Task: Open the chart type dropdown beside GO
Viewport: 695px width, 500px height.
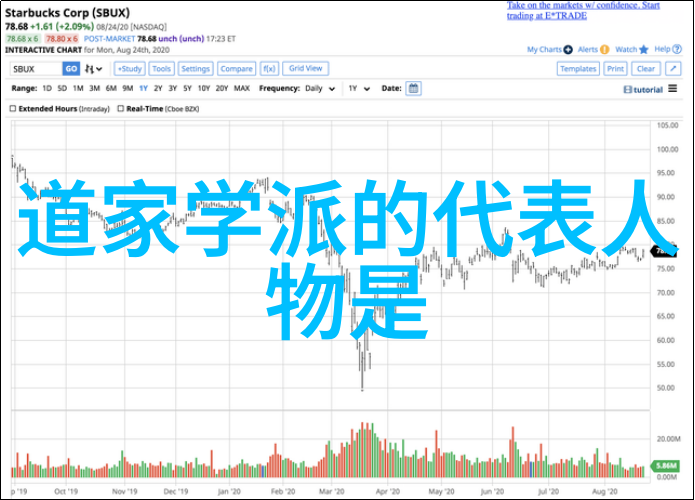Action: click(x=94, y=69)
